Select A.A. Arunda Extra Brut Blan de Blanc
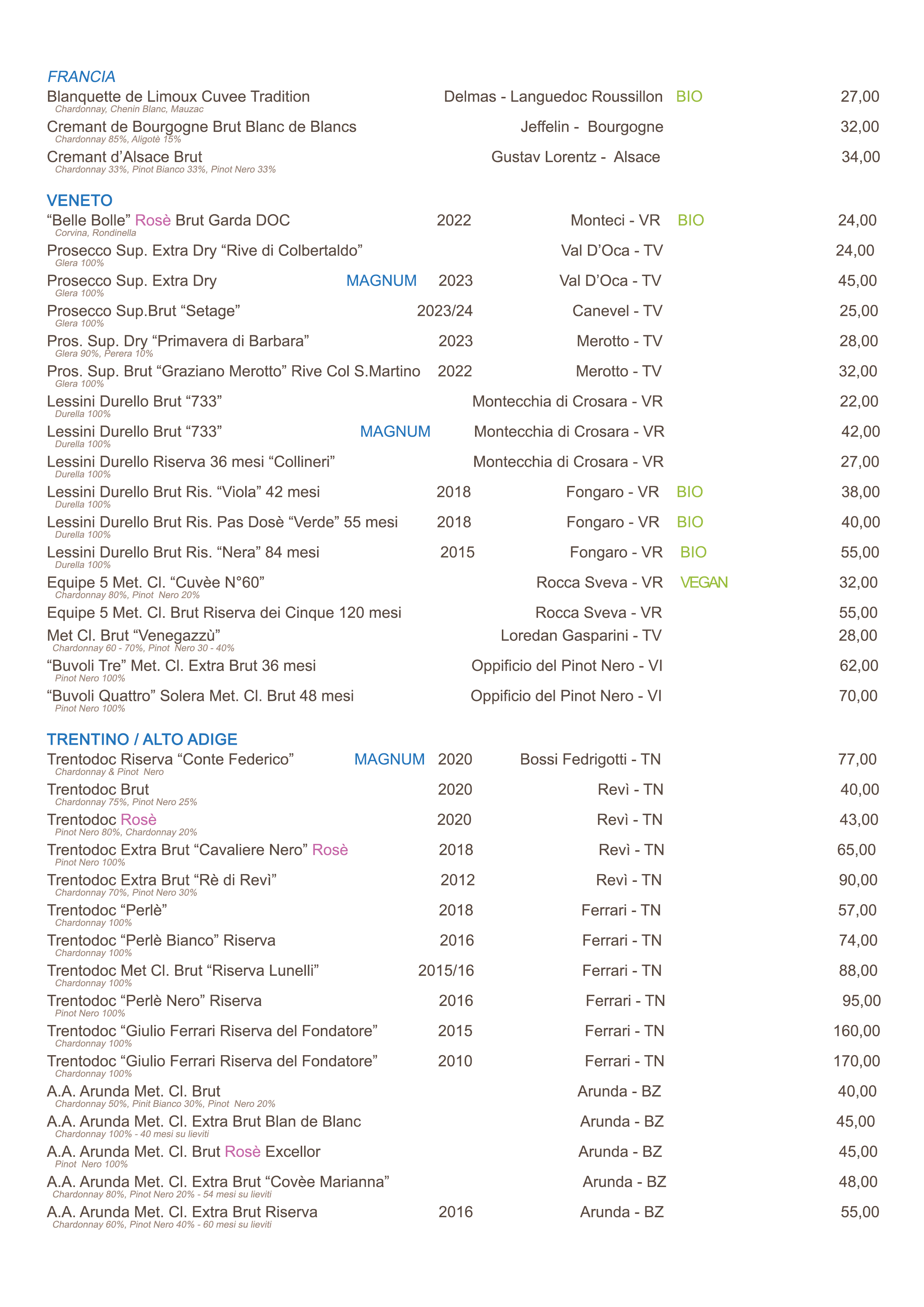The width and height of the screenshot is (924, 1307). 205,1121
